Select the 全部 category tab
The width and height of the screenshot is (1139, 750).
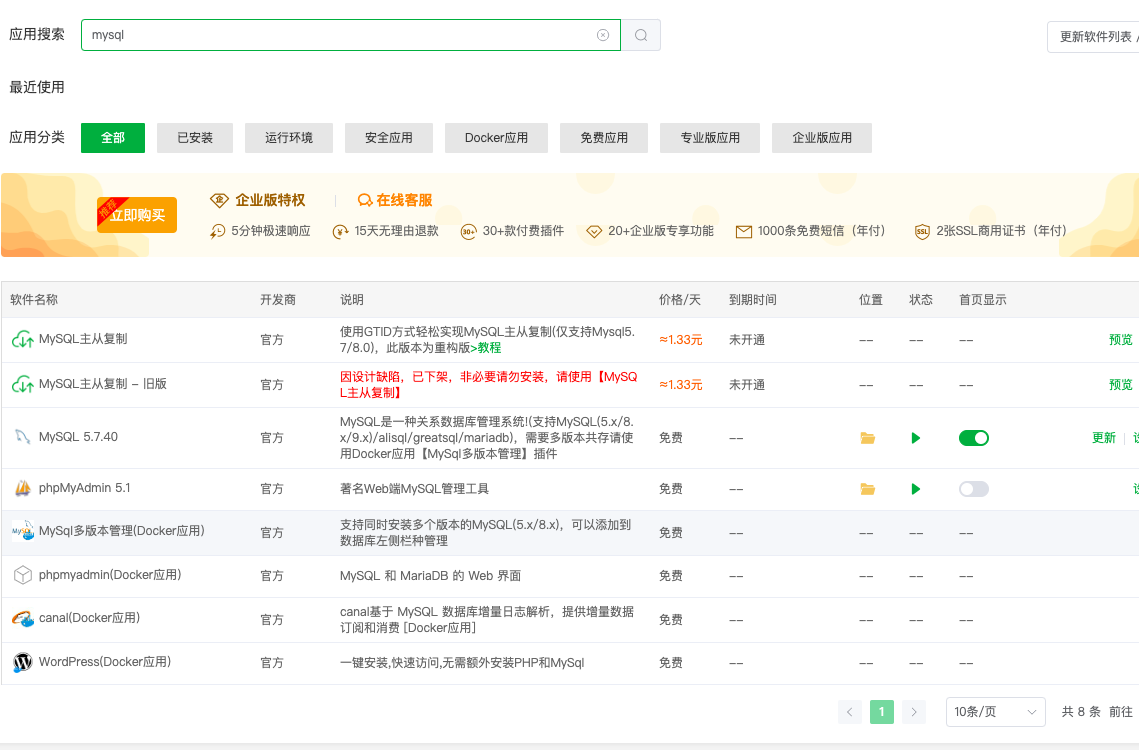point(113,138)
